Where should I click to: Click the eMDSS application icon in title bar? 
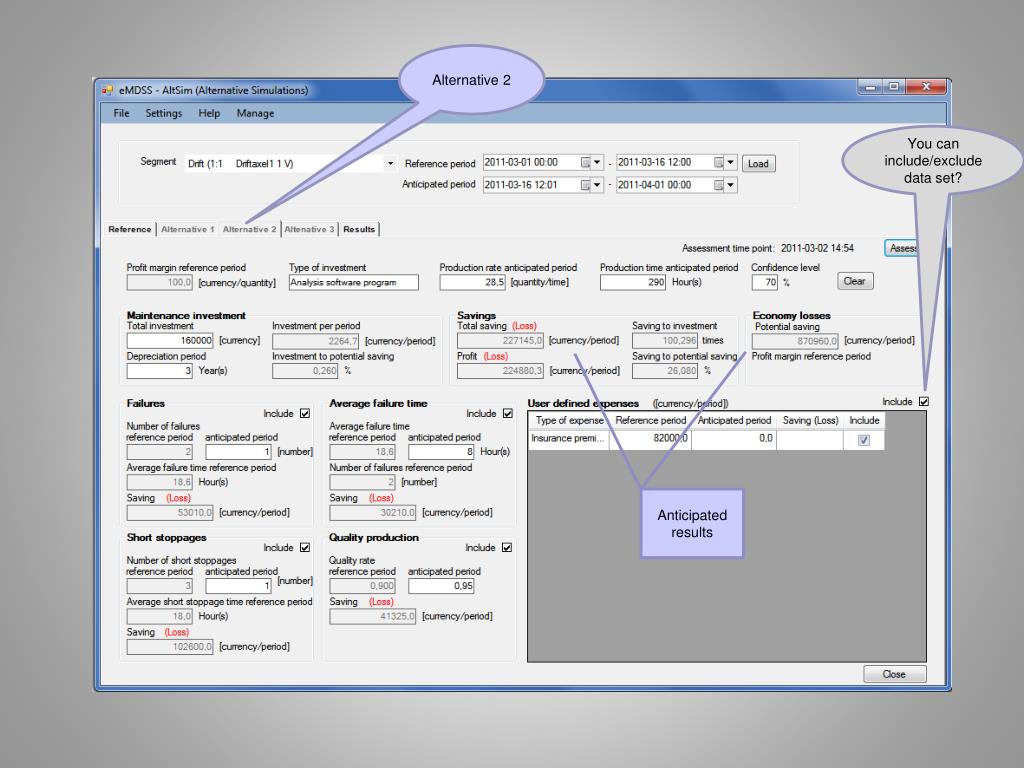[107, 90]
